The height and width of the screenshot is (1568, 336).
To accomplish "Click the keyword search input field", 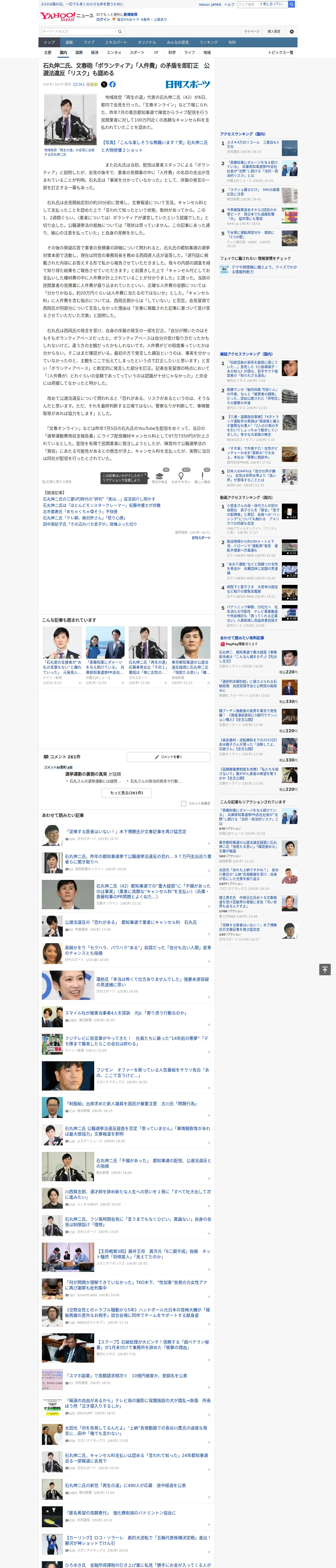I will (x=79, y=31).
